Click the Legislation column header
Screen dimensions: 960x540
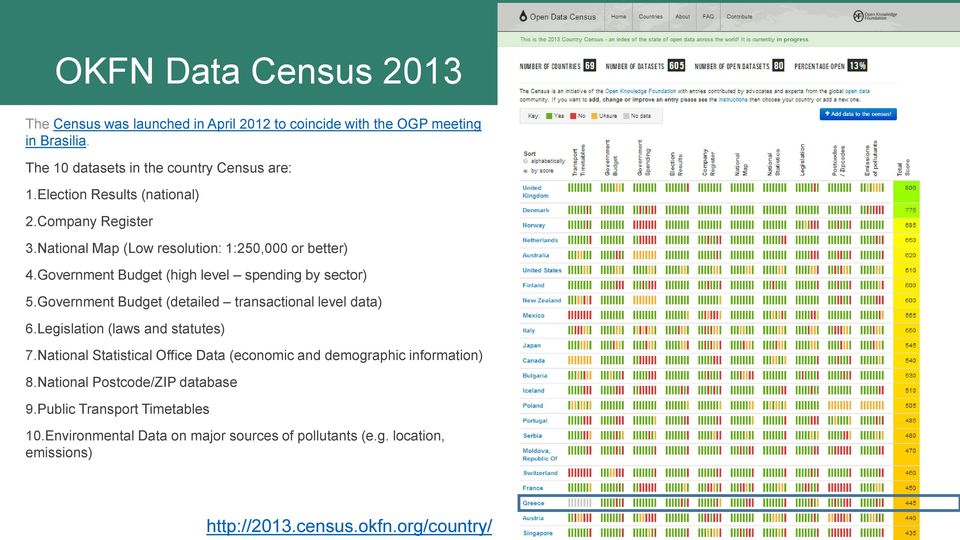[x=803, y=160]
